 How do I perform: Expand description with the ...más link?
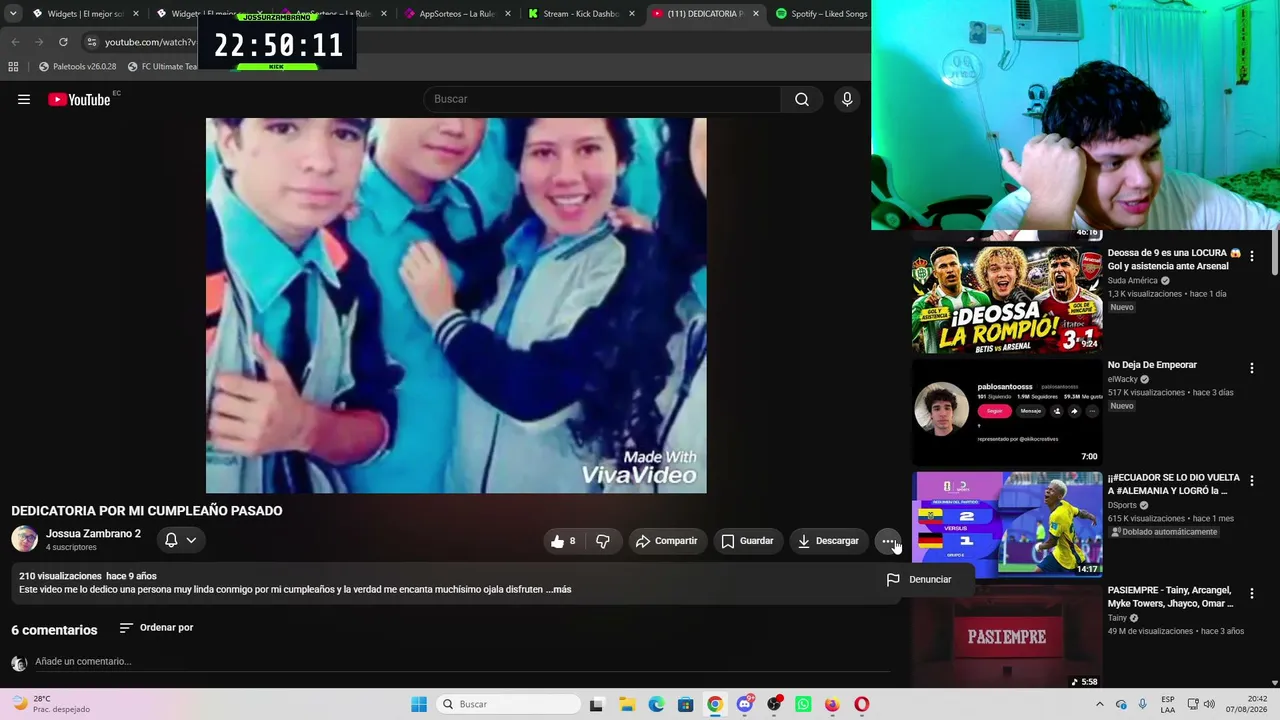click(559, 590)
